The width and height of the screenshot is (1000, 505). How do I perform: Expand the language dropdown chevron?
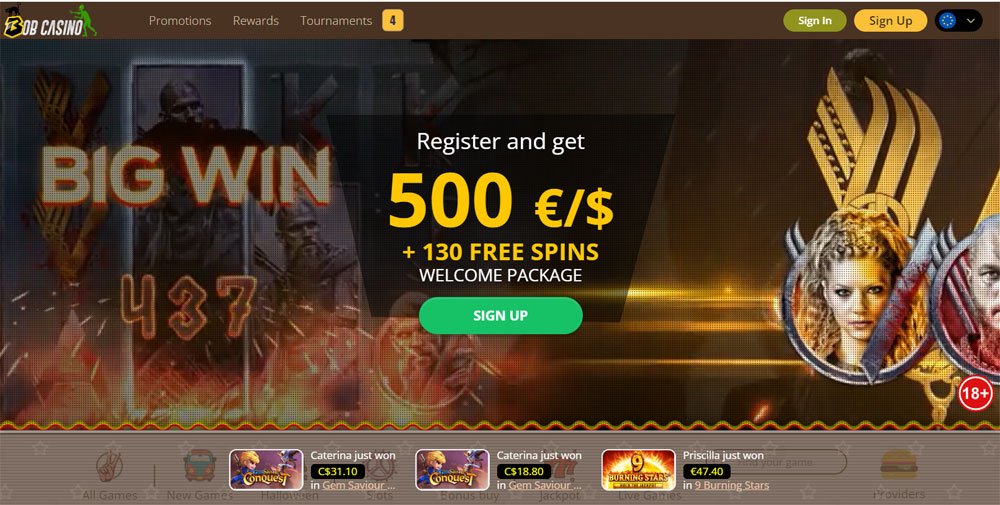click(x=971, y=21)
